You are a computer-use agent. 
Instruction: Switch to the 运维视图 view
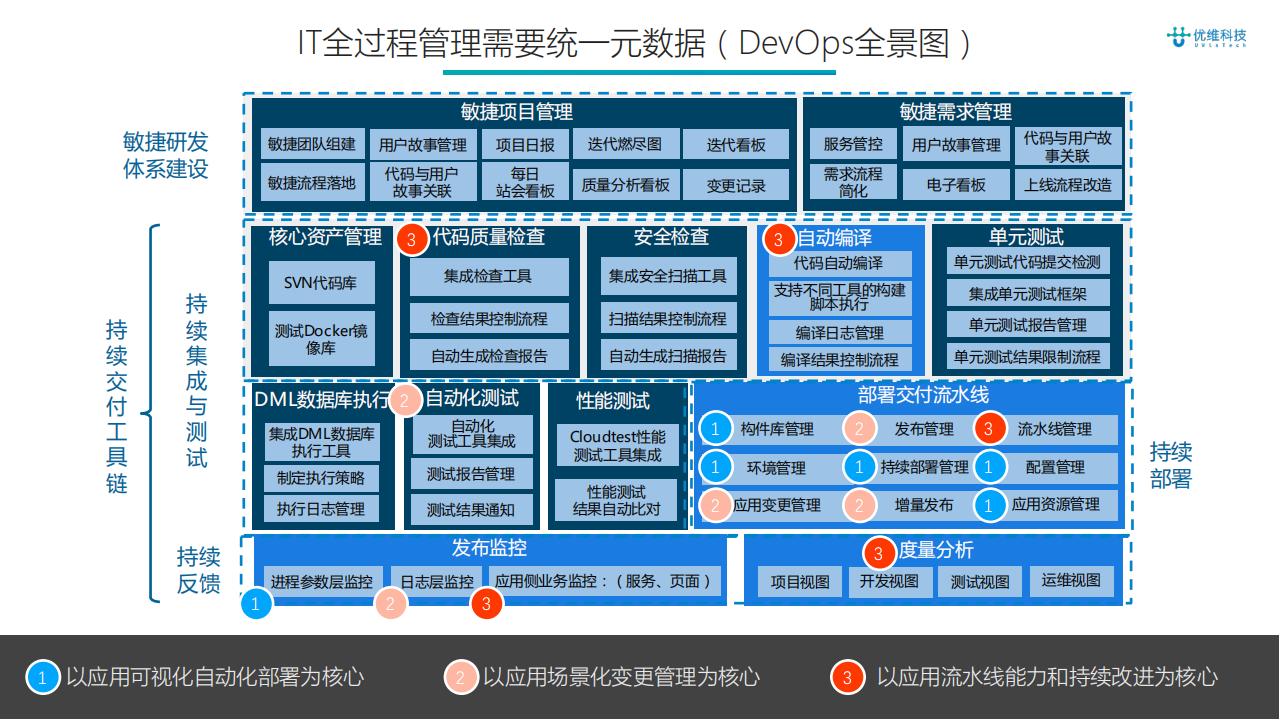click(1071, 581)
